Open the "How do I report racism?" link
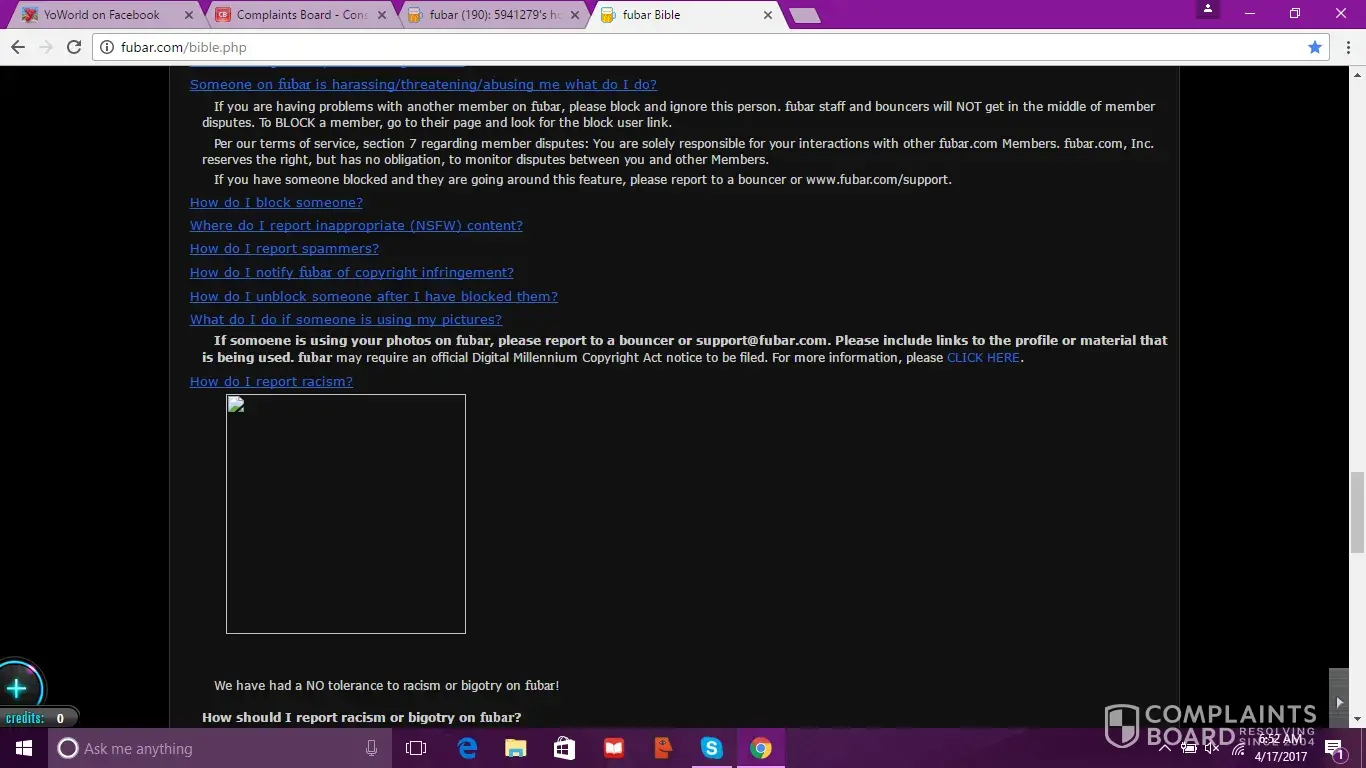1366x768 pixels. tap(271, 382)
